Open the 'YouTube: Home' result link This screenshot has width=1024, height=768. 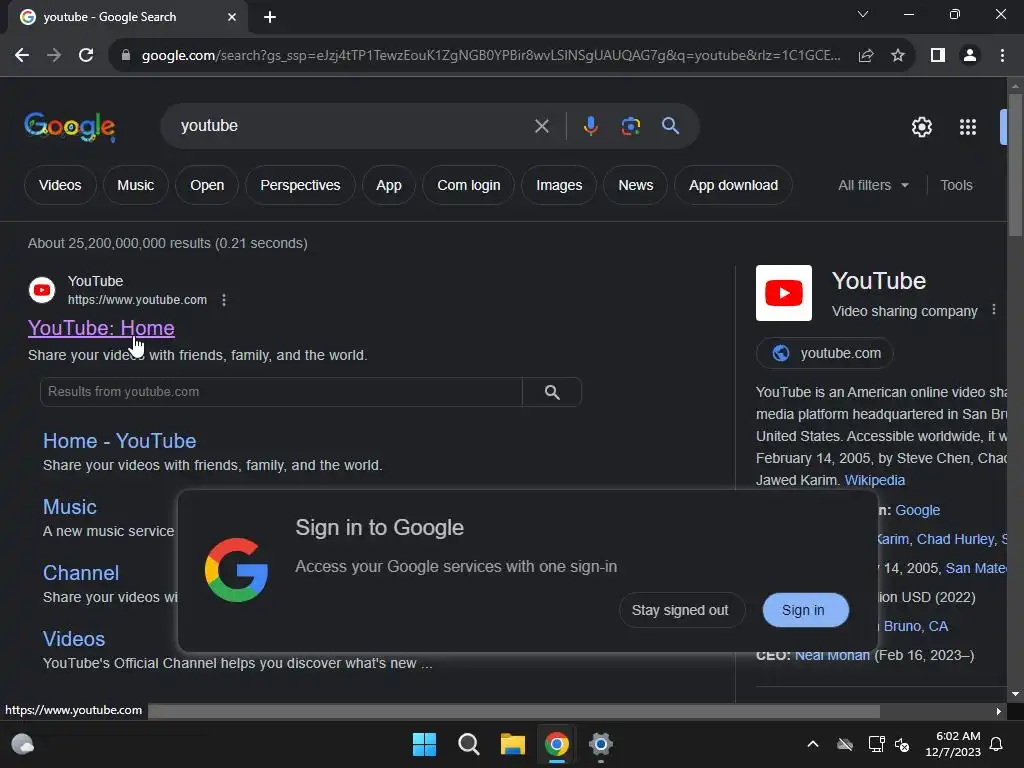[101, 328]
